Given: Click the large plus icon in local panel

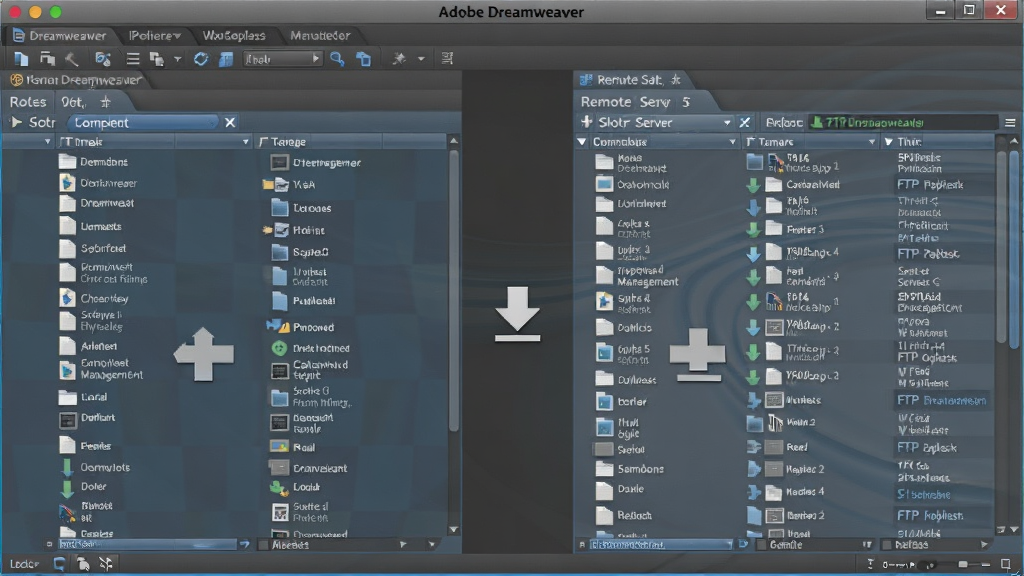Looking at the screenshot, I should [x=204, y=354].
